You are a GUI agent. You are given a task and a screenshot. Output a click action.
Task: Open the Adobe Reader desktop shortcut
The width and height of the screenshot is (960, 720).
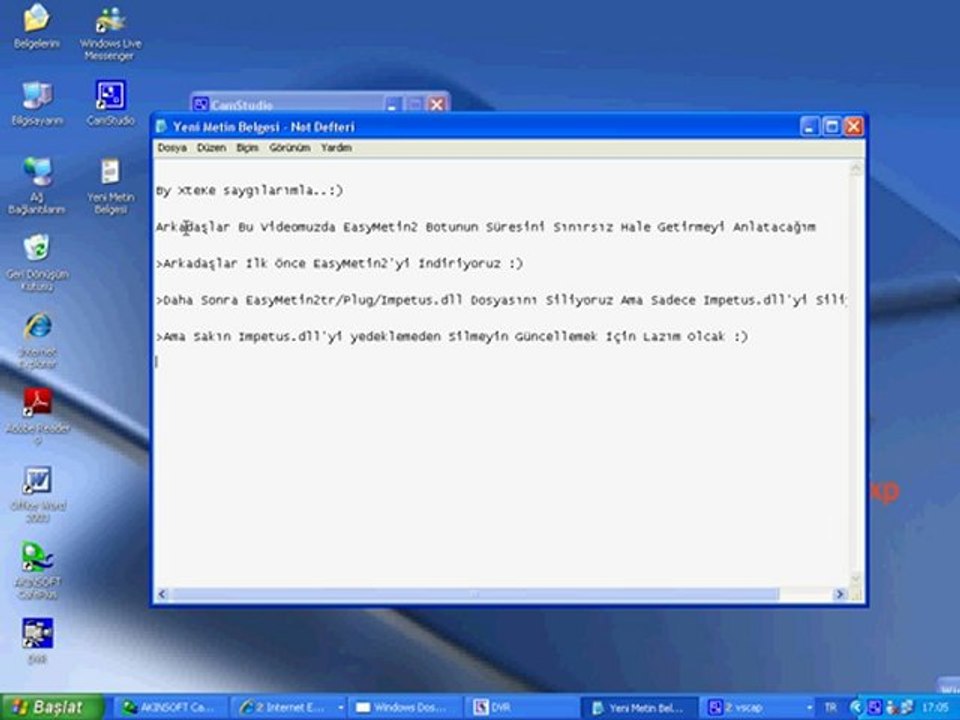tap(37, 418)
